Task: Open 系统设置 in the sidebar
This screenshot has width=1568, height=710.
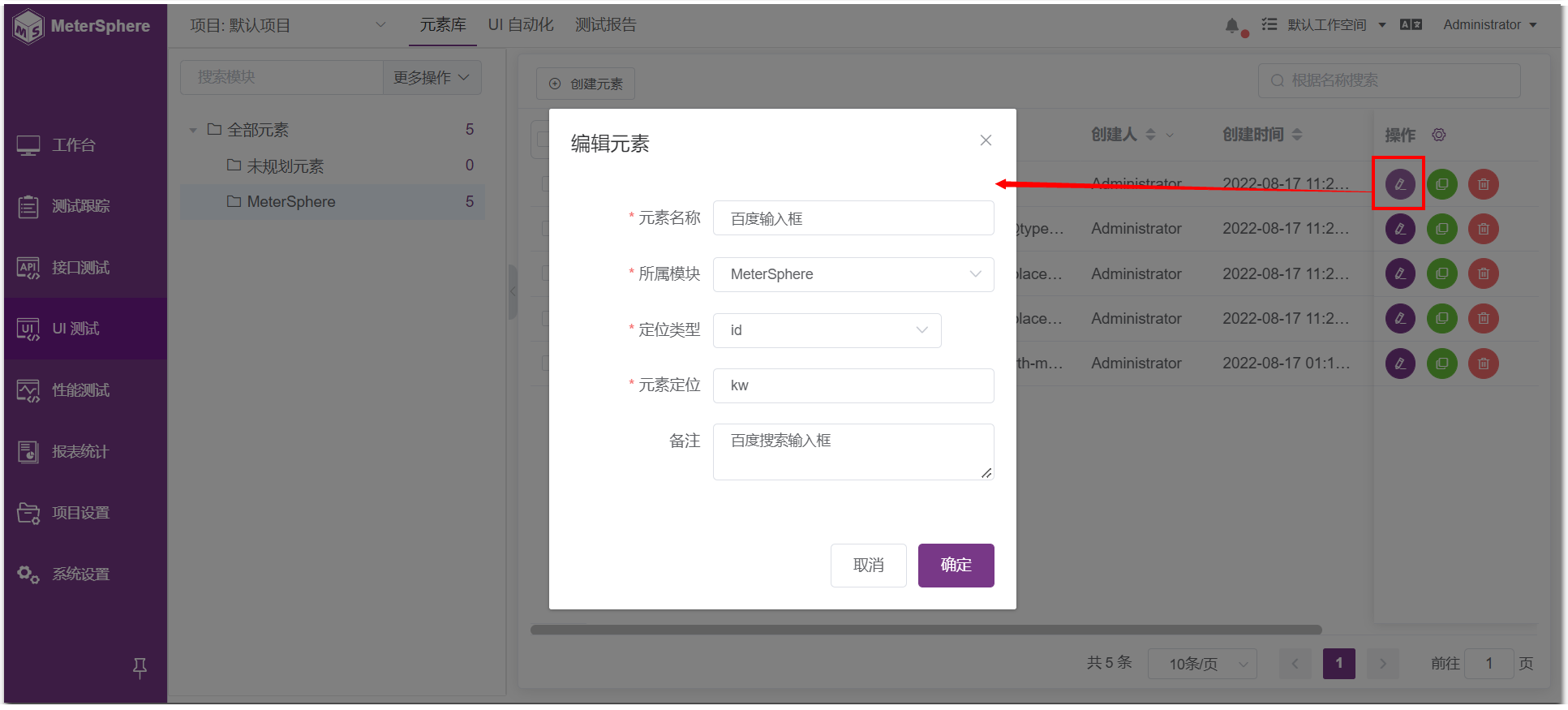Action: [x=85, y=574]
